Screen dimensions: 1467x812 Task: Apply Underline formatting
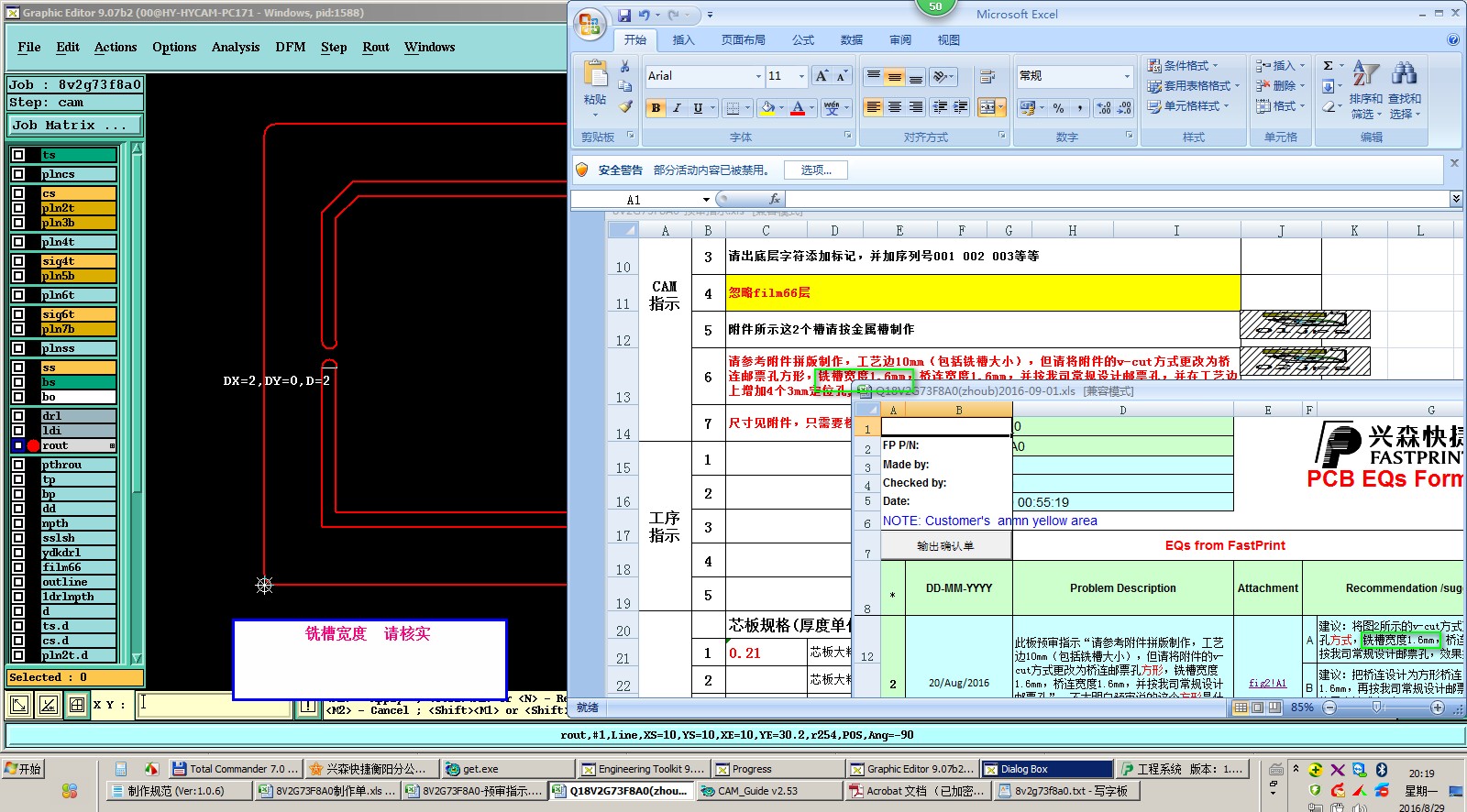point(698,108)
